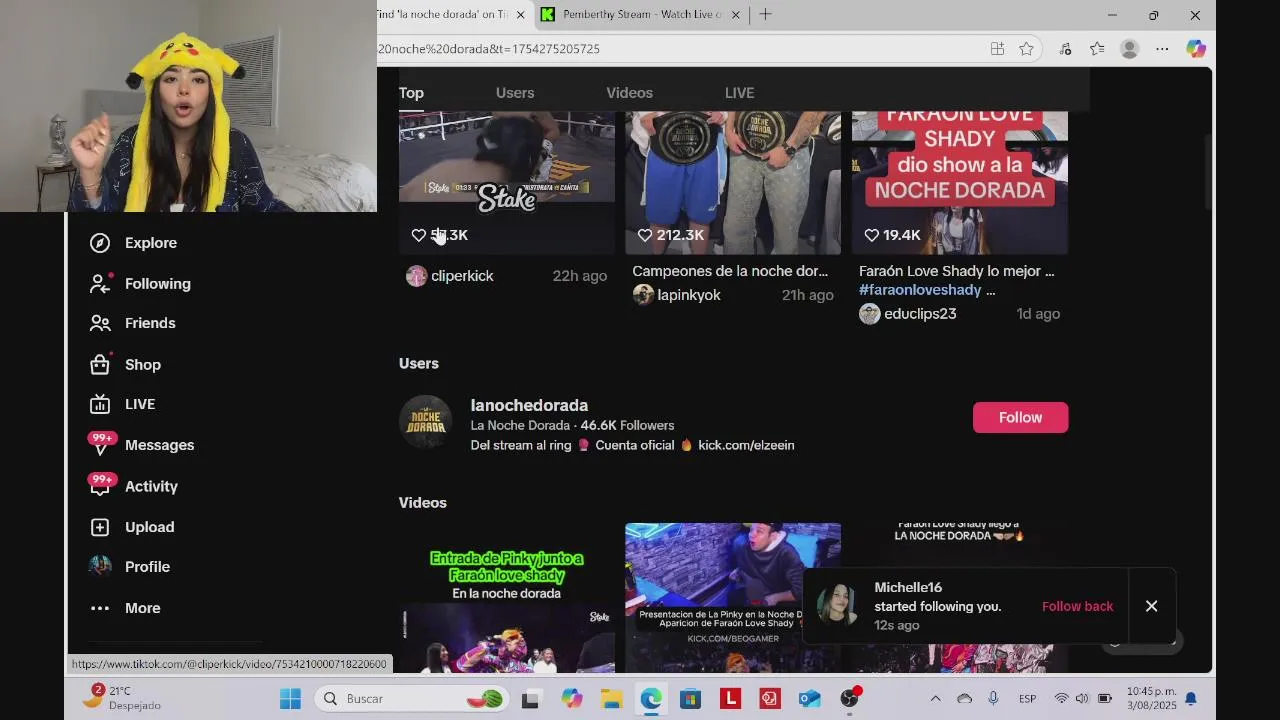Open the lanochedorada profile picture
Screen dimensions: 1280x720
click(x=425, y=422)
